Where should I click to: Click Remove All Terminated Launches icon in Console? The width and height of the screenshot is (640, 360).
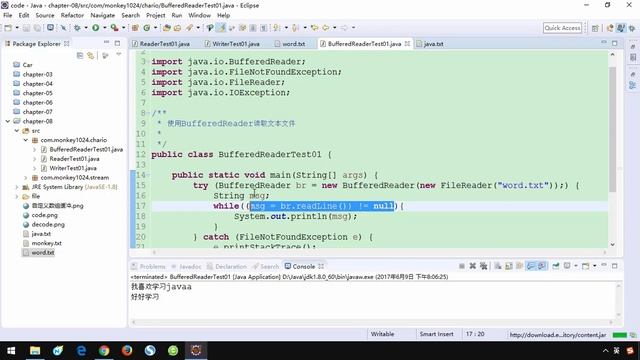484,266
